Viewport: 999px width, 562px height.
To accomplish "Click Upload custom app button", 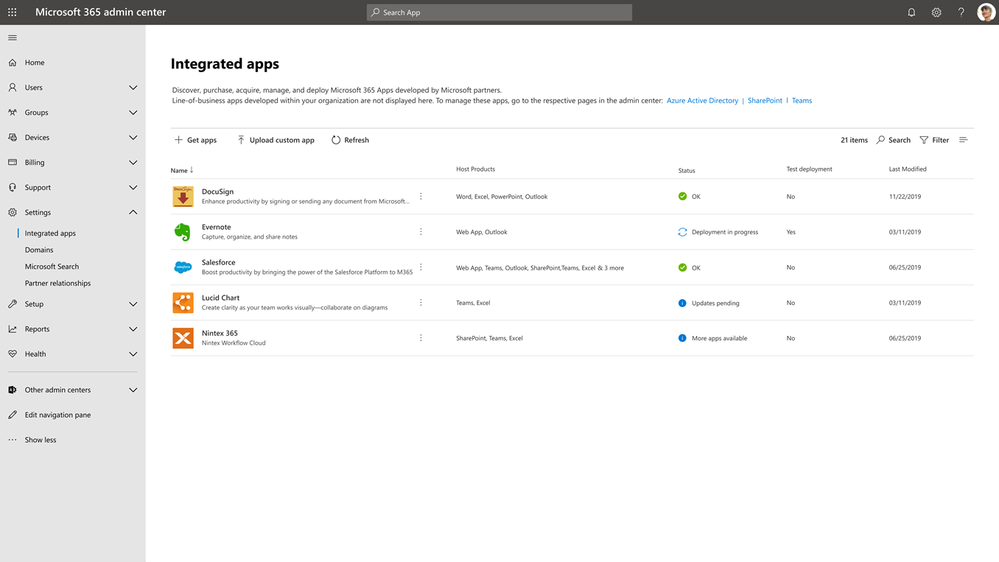I will [276, 140].
